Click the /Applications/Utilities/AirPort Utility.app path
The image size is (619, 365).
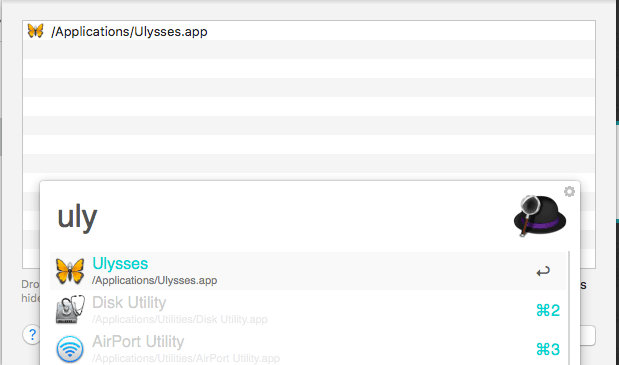click(186, 358)
